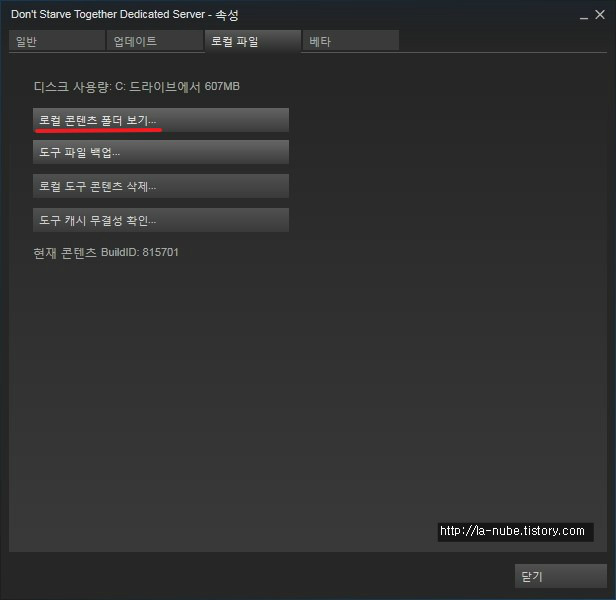The height and width of the screenshot is (600, 616).
Task: Run 도구 캐시 무결성 확인
Action: point(161,220)
